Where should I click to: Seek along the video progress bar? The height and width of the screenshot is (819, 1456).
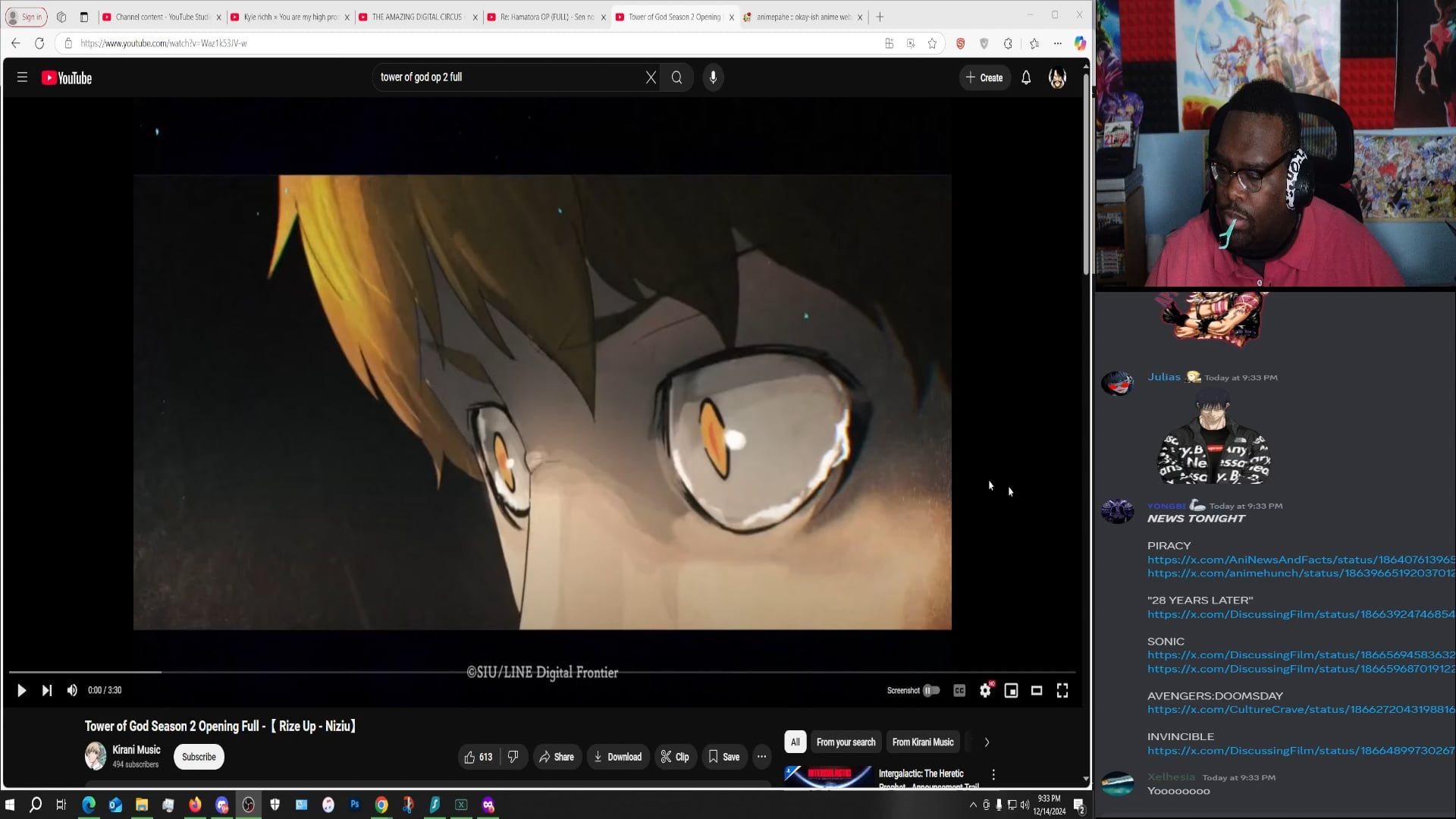point(542,672)
